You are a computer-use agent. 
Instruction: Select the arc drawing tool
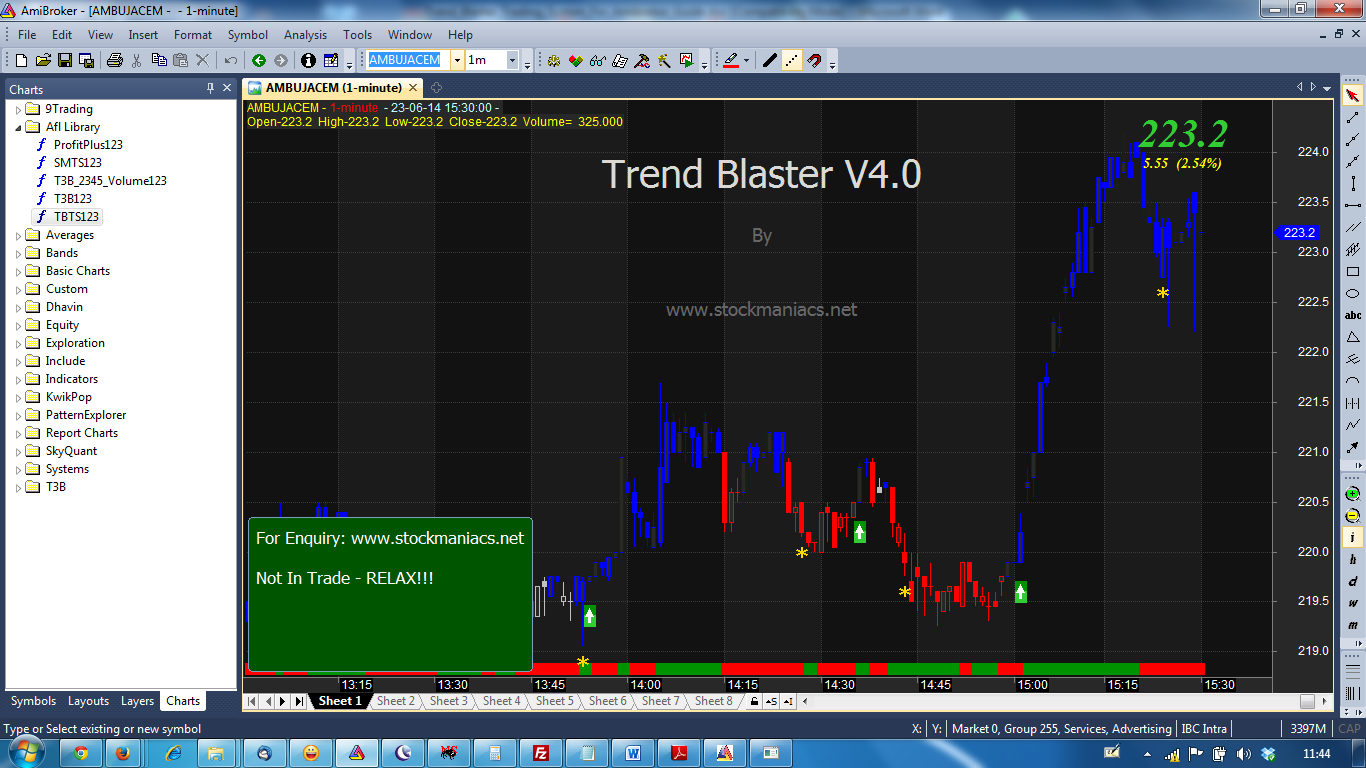[x=1353, y=382]
